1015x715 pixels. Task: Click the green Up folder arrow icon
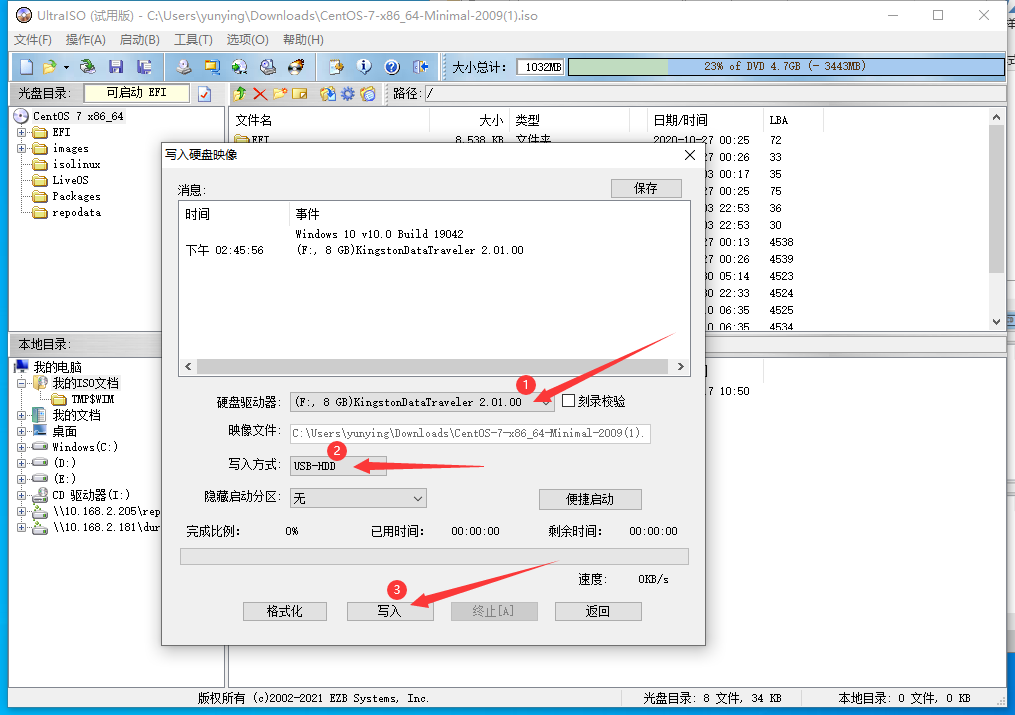pos(240,94)
